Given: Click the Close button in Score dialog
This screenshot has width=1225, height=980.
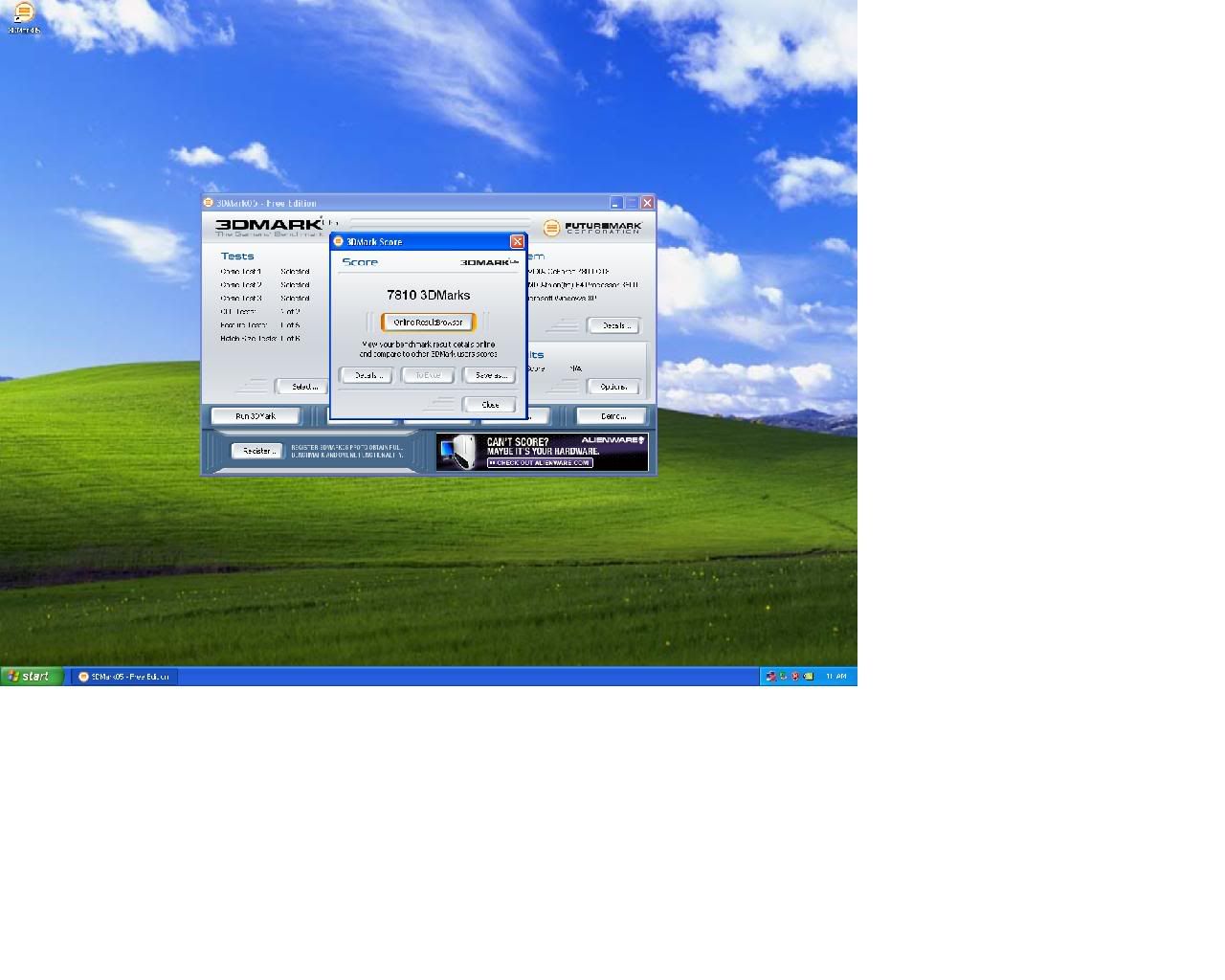Looking at the screenshot, I should pyautogui.click(x=489, y=405).
